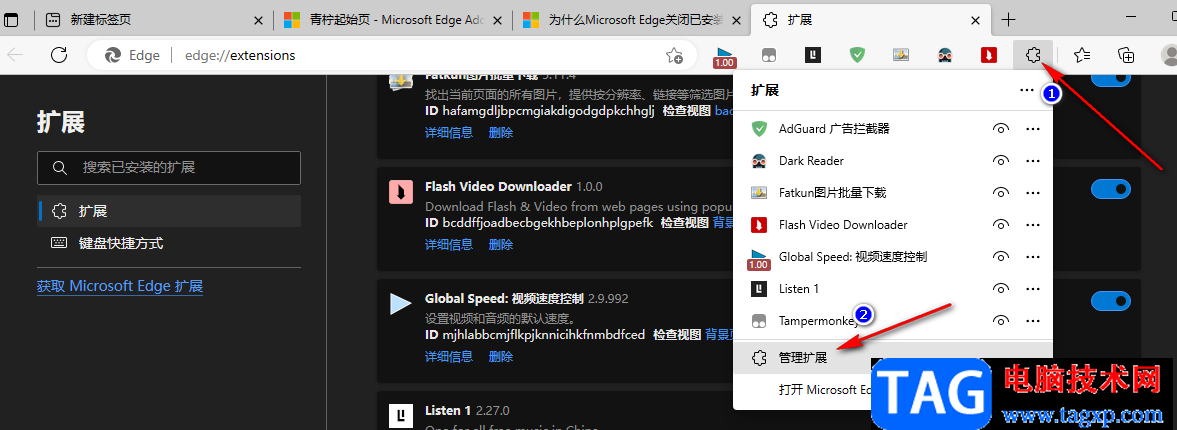Go back to previous page
The width and height of the screenshot is (1177, 430).
pos(15,55)
